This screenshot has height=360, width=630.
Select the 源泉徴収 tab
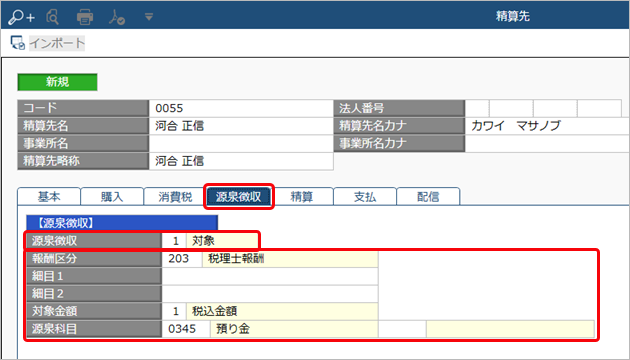point(238,196)
